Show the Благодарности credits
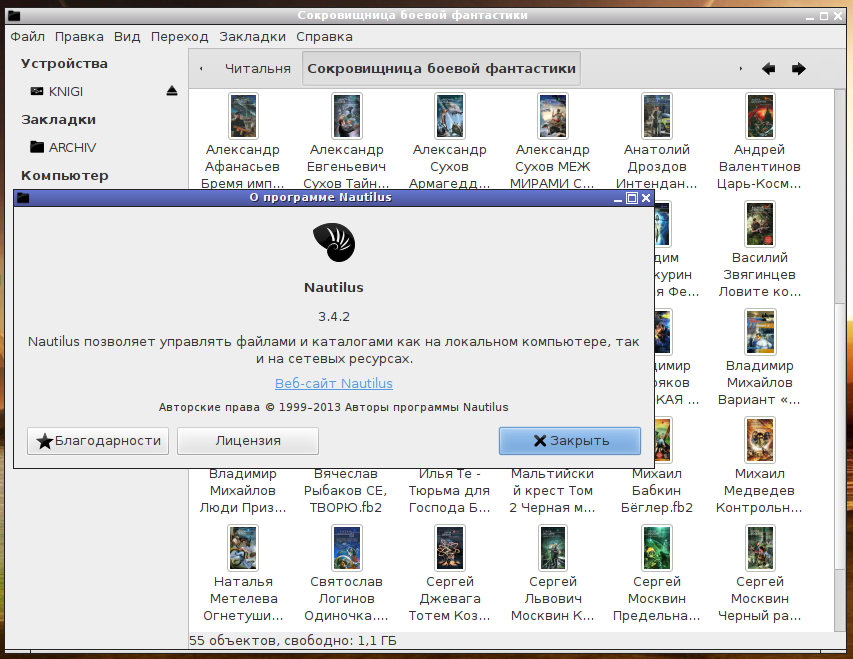 click(98, 441)
